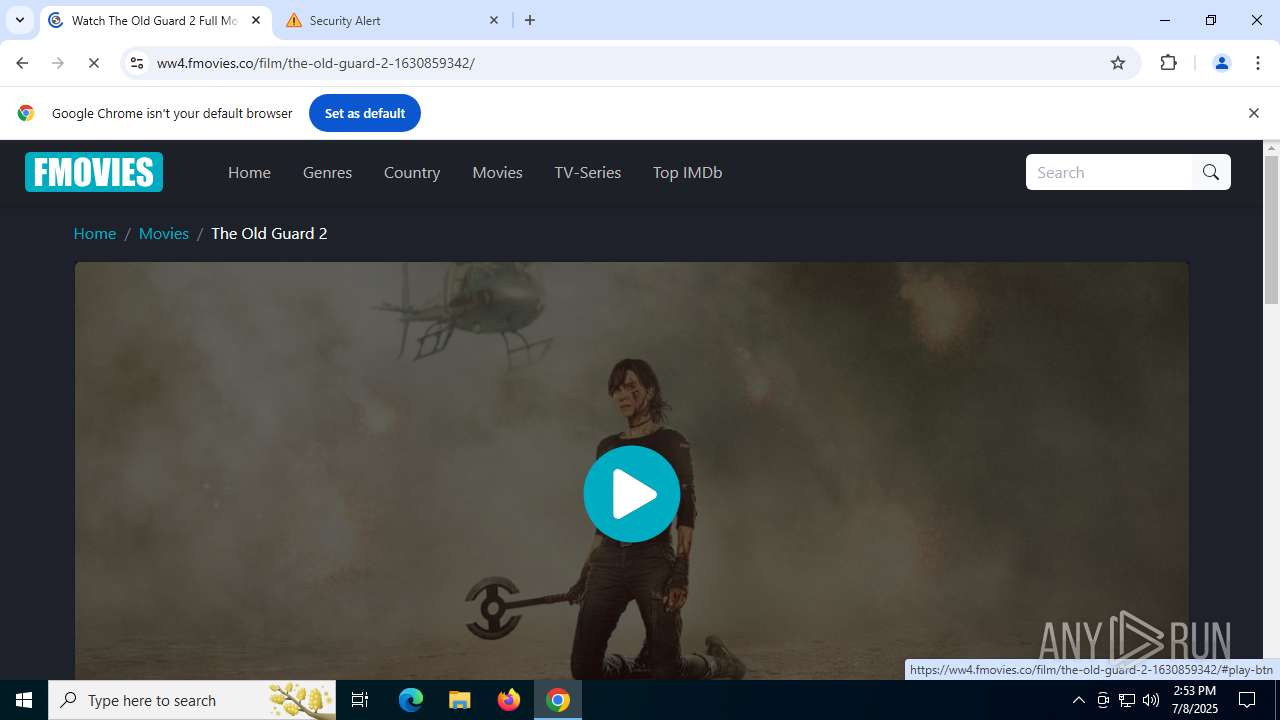Play The Old Guard 2 video
Image resolution: width=1280 pixels, height=720 pixels.
pos(632,494)
